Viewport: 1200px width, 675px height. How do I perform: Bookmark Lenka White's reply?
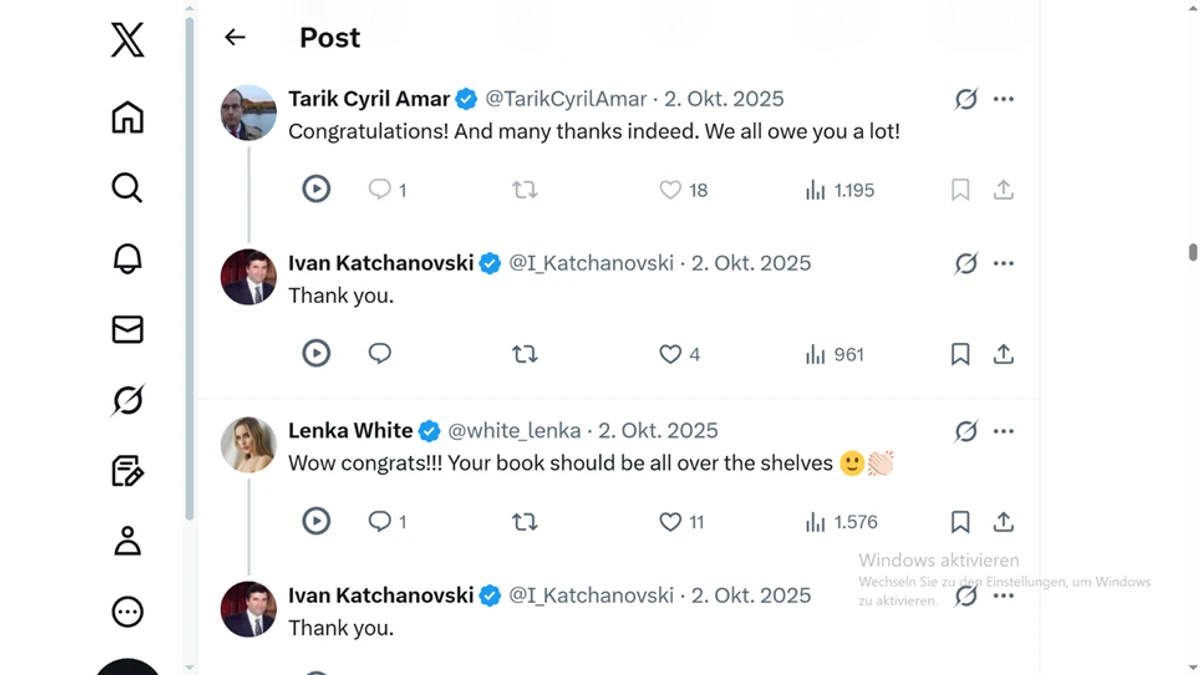[x=960, y=522]
